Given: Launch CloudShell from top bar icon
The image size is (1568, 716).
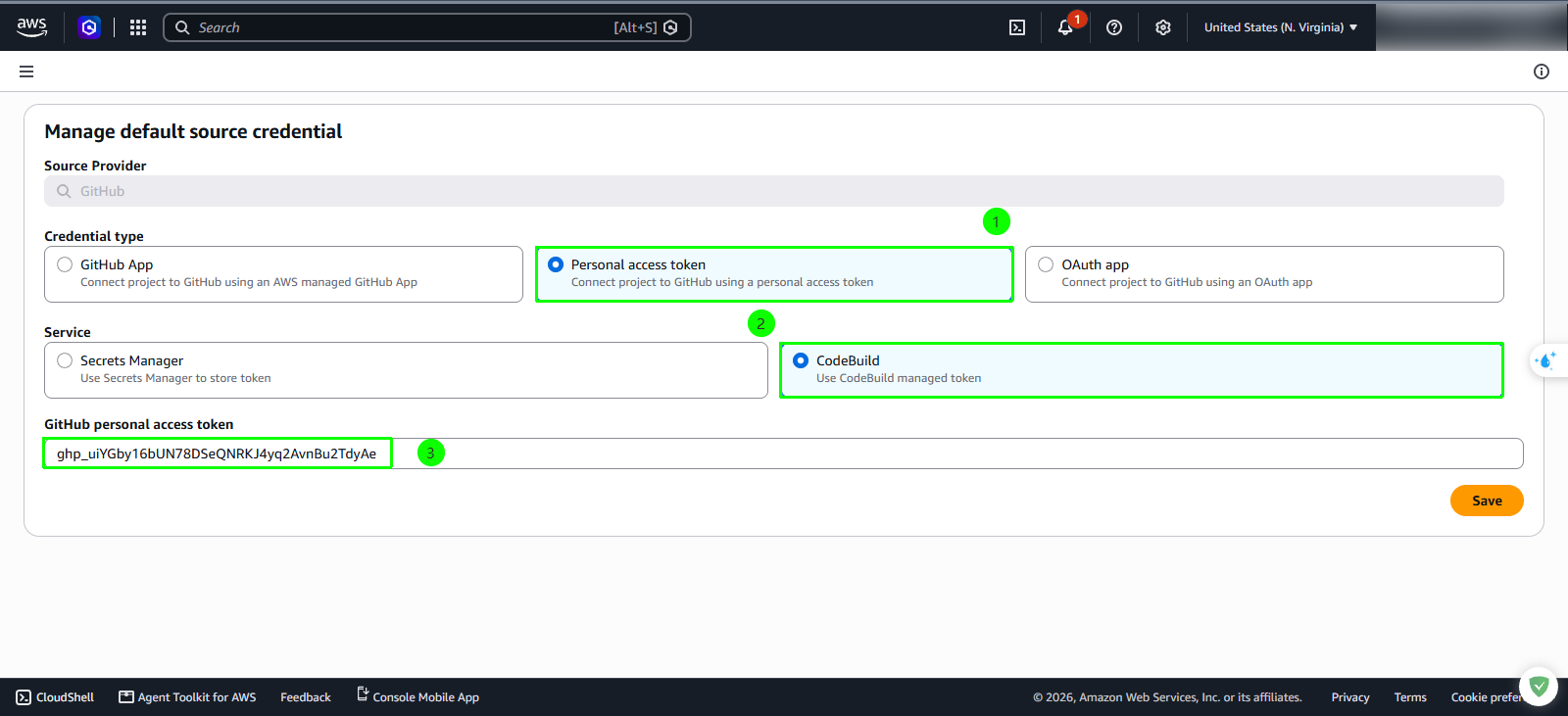Looking at the screenshot, I should point(1017,27).
